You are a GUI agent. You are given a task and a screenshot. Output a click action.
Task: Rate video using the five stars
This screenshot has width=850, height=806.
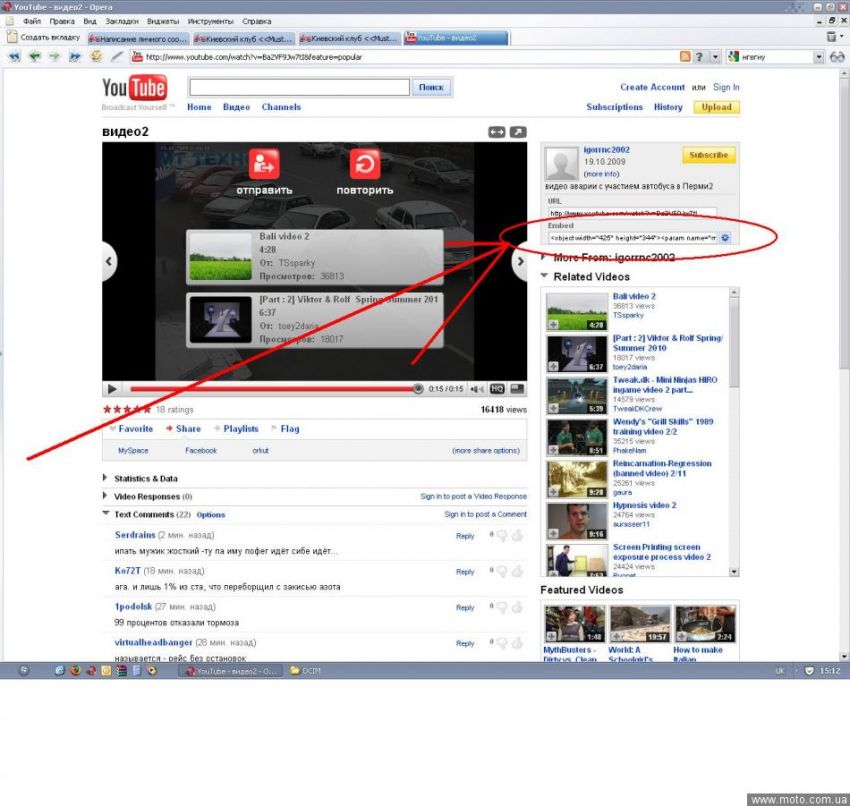tap(127, 409)
